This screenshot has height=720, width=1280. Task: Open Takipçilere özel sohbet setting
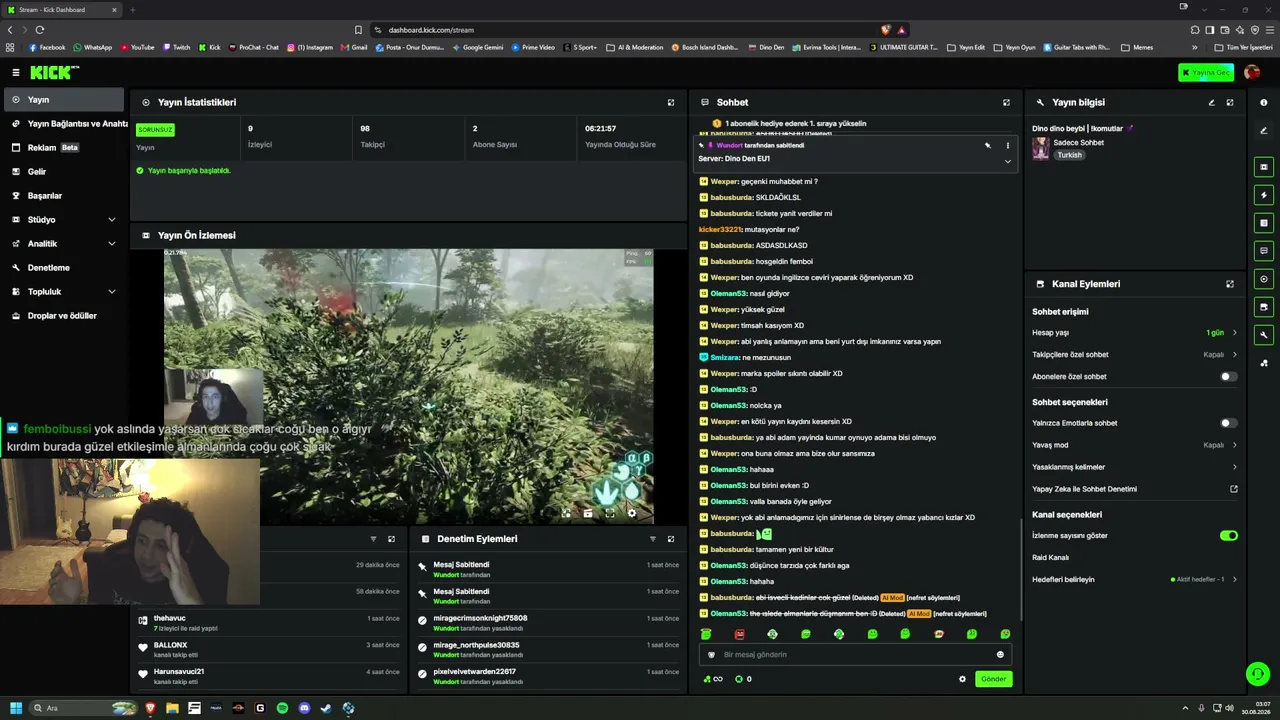[1135, 355]
